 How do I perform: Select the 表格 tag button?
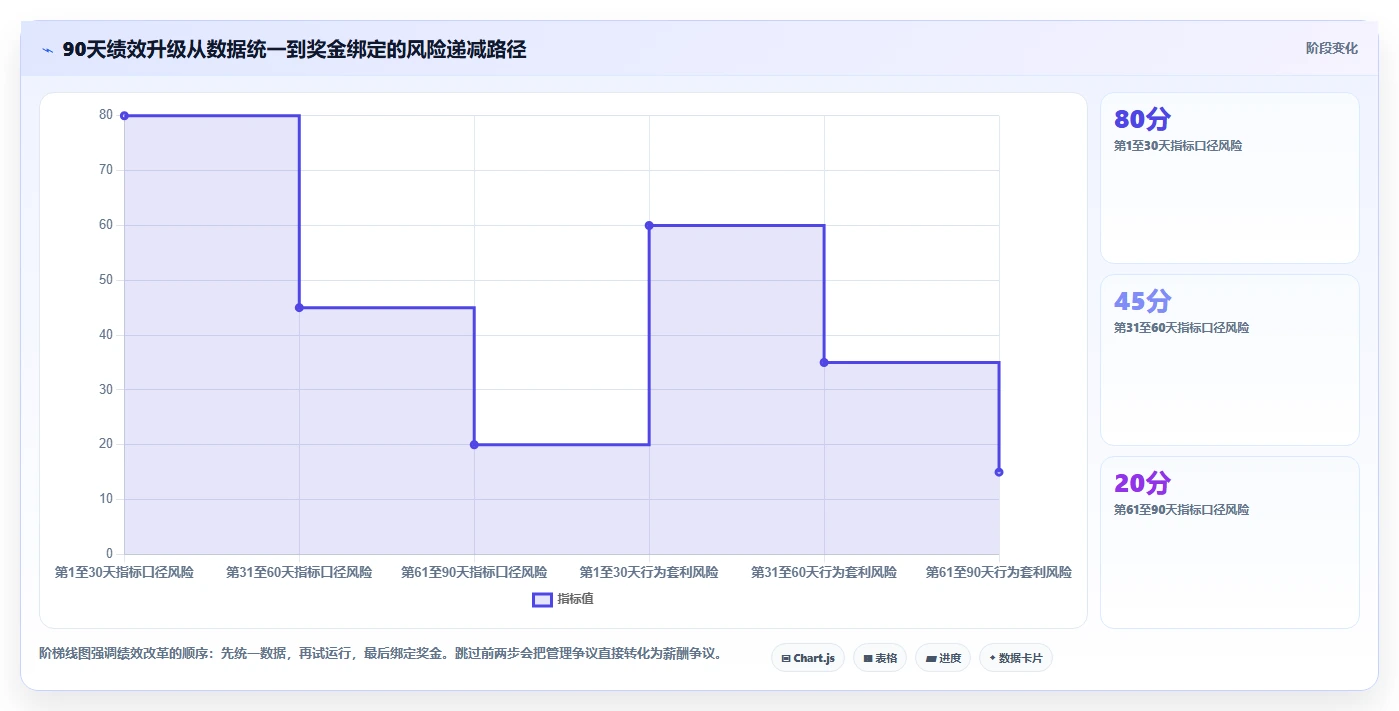(x=880, y=658)
